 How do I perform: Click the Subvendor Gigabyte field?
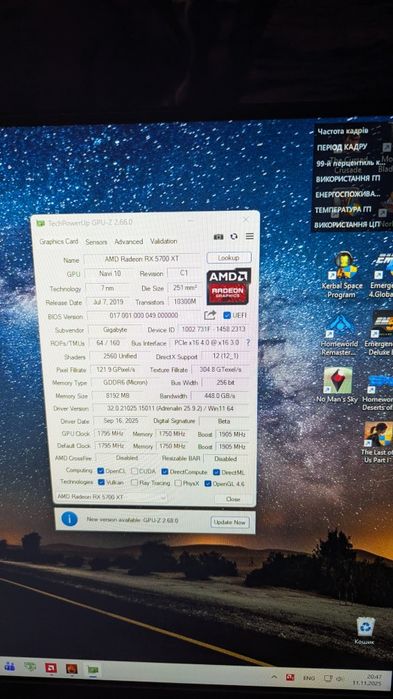click(x=116, y=330)
